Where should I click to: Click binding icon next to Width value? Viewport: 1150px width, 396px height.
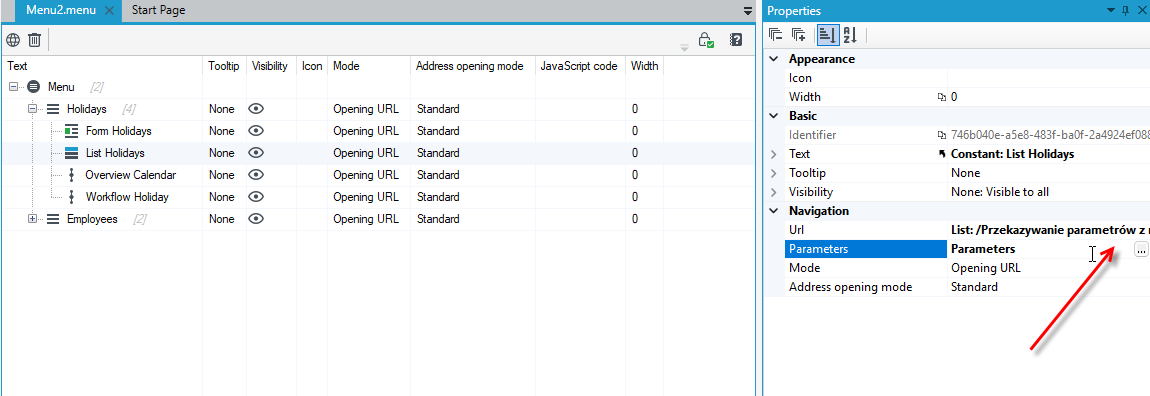click(942, 97)
